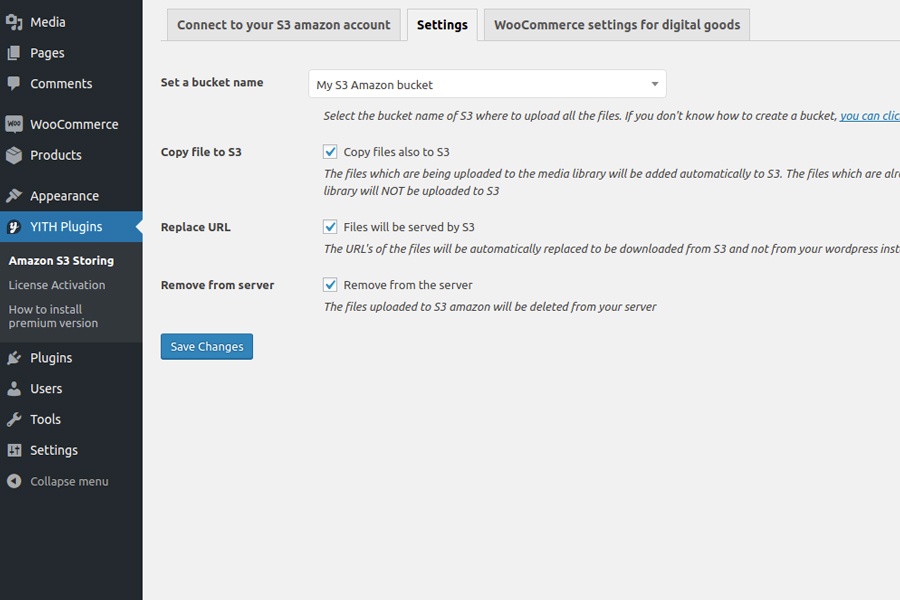Click the WooCommerce logo icon
Screen dimensions: 900x600
pos(14,124)
